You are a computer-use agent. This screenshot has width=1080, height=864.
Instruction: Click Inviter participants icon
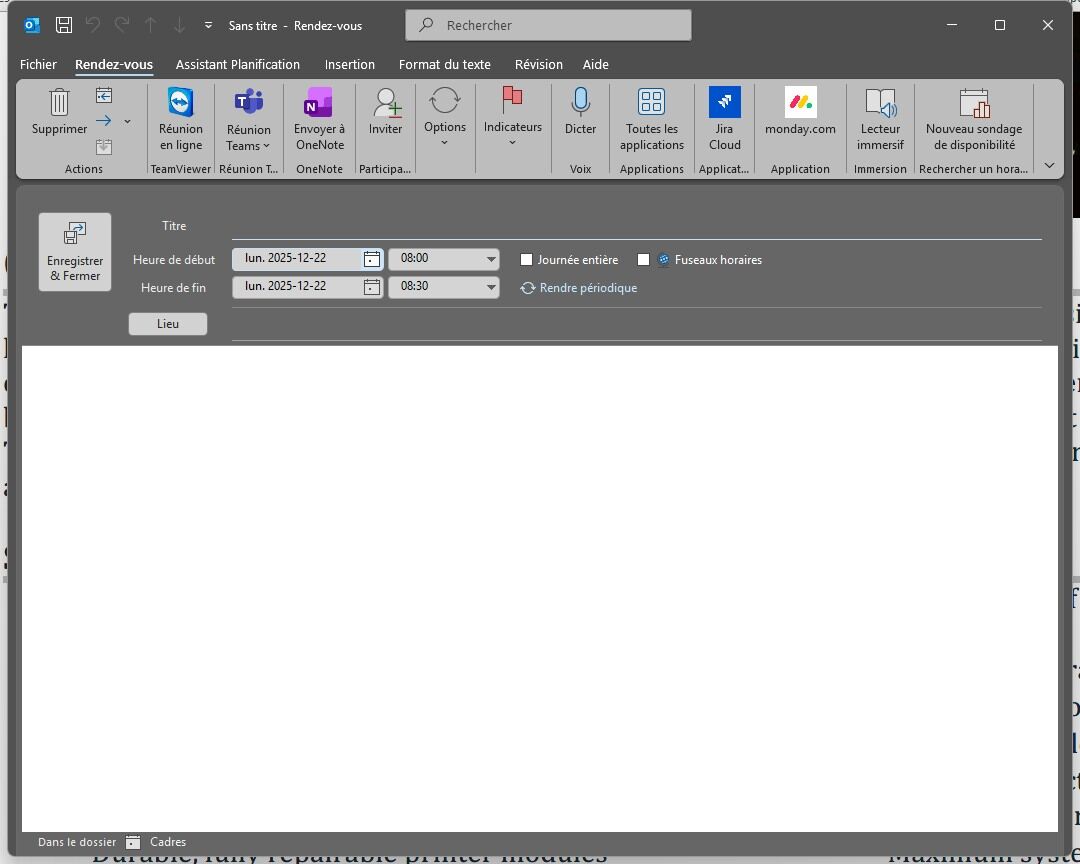point(386,102)
